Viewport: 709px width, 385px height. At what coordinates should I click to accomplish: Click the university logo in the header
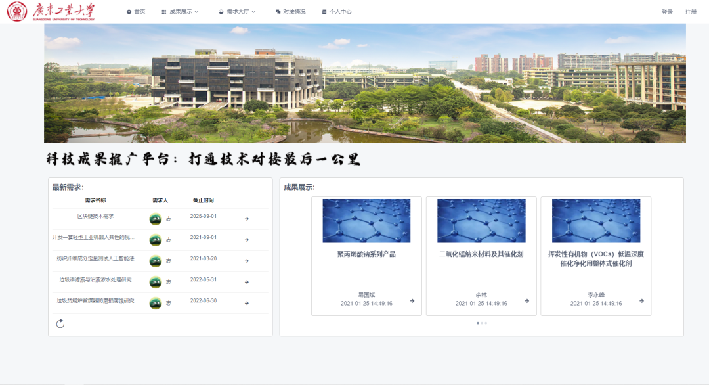tap(51, 11)
